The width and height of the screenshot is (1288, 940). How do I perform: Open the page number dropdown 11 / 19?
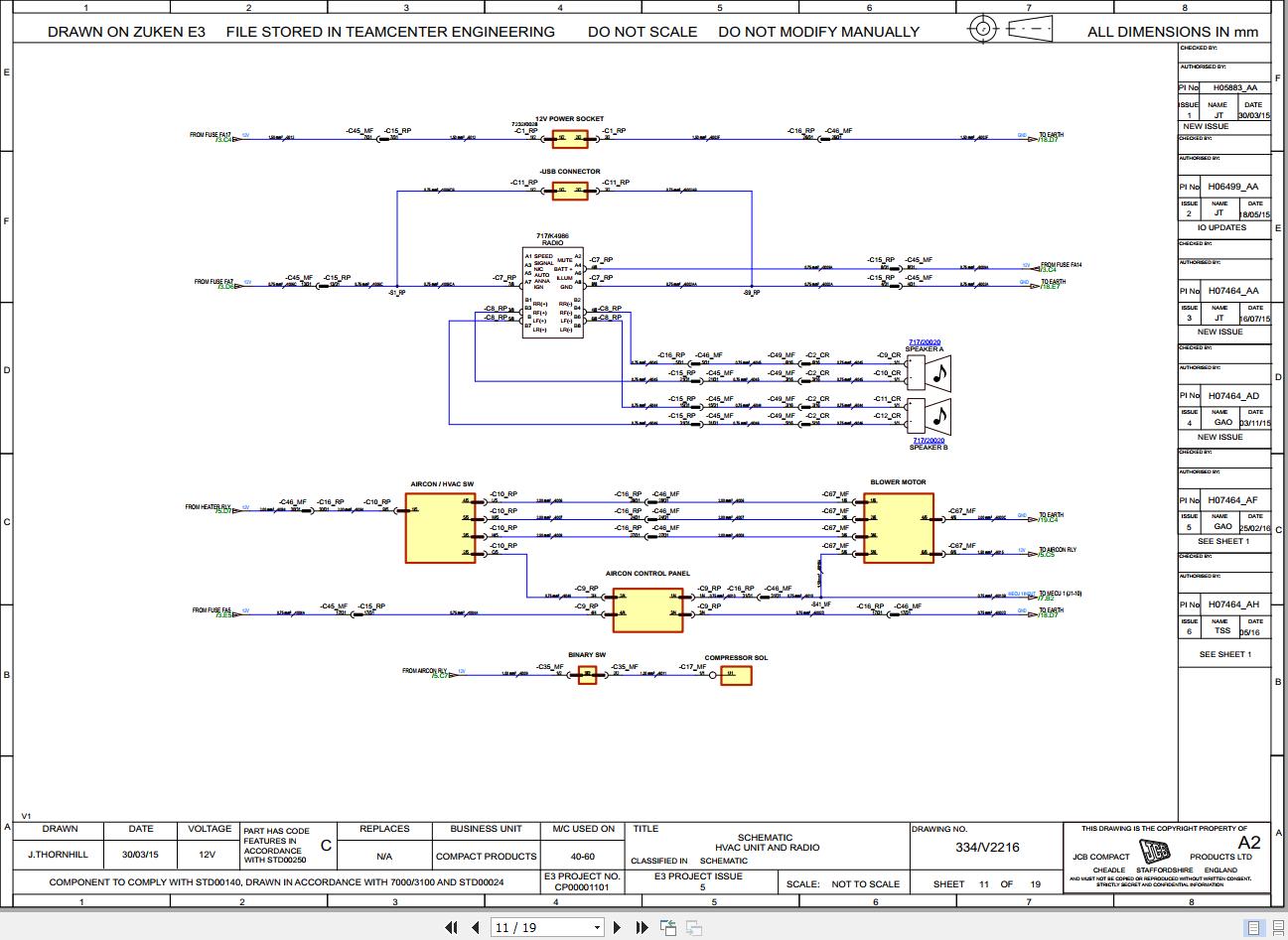pos(548,927)
